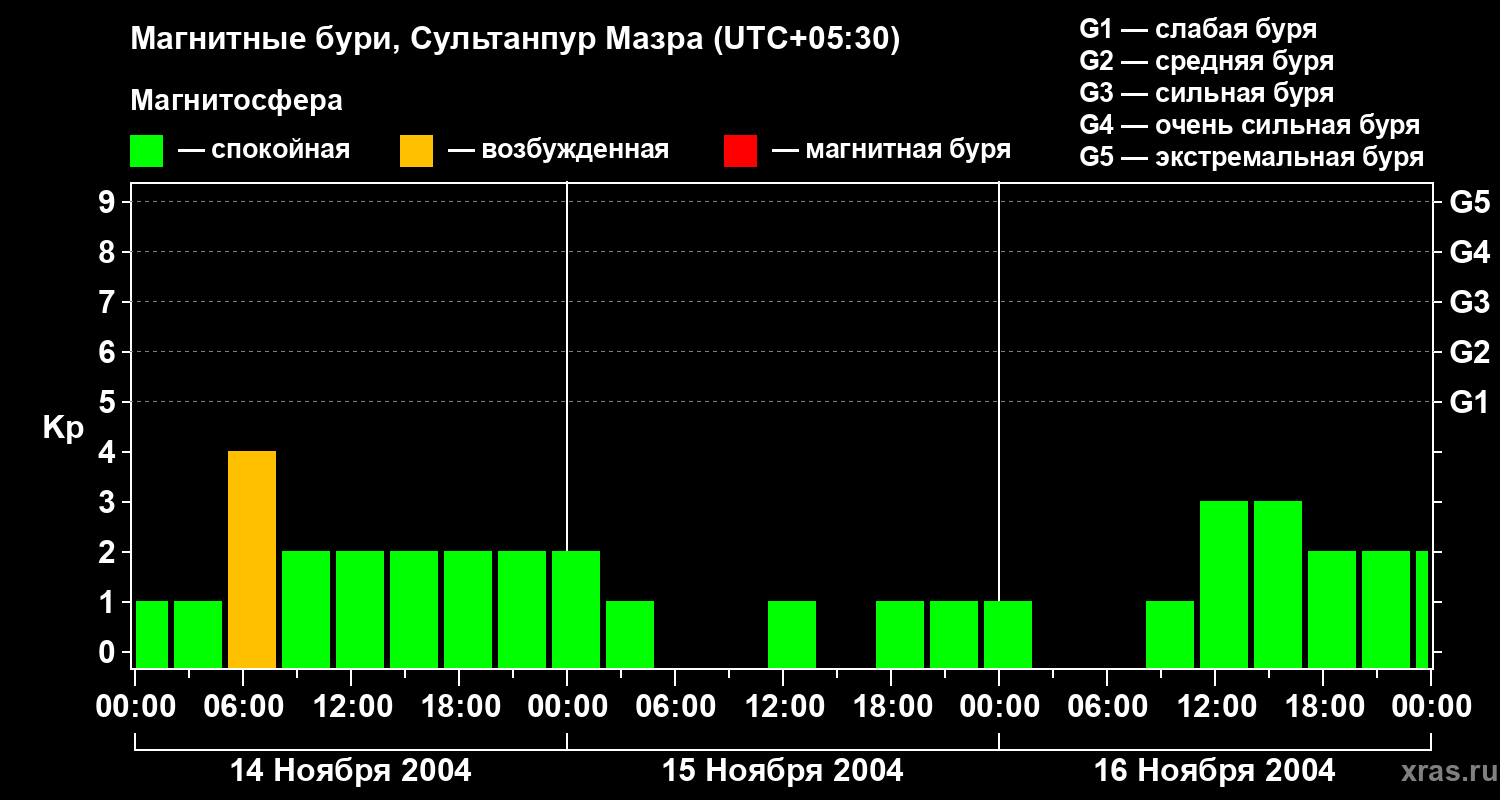Screen dimensions: 1500x800
Task: Click the 06:00 time label for 14 Ноября
Action: [243, 707]
